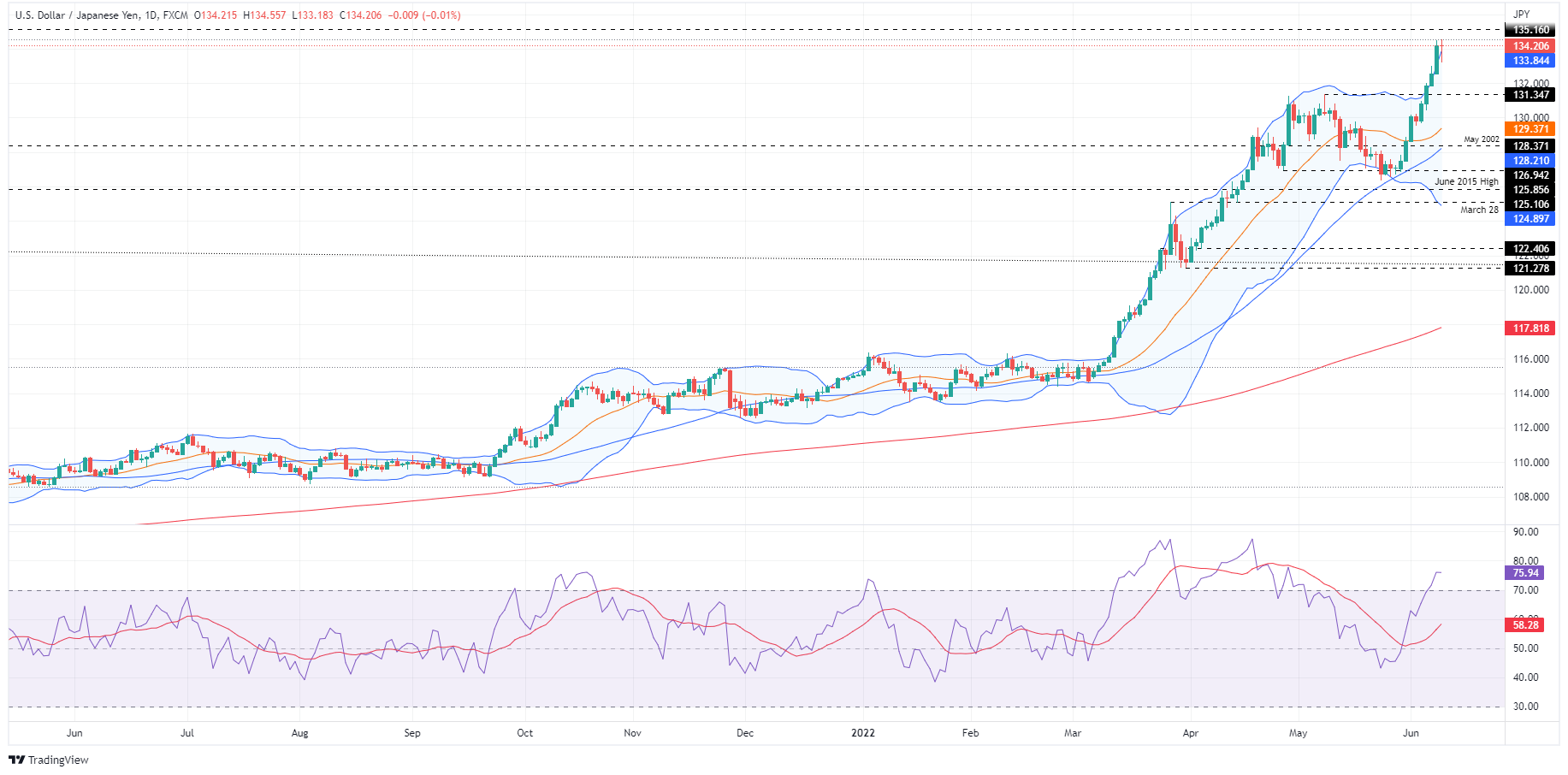Screen dimensions: 1568x775
Task: Click the March 28 level annotation
Action: 1479,210
